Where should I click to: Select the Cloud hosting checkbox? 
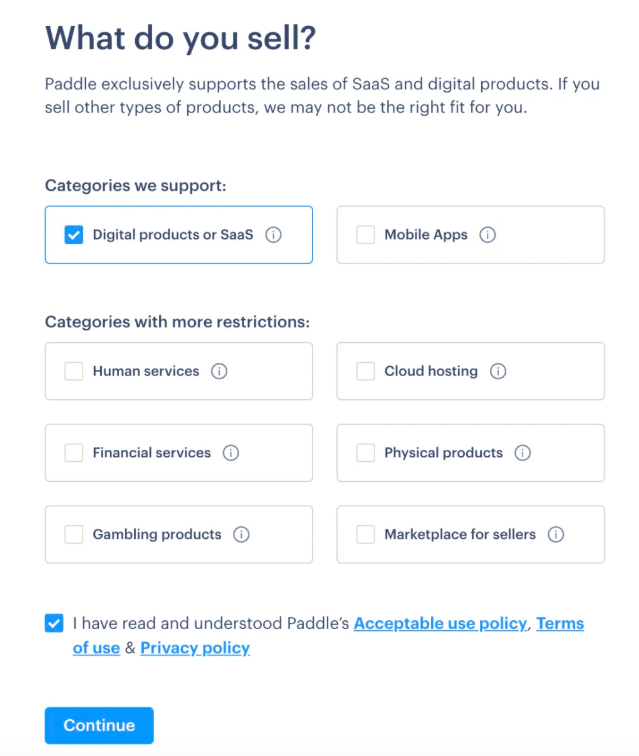click(x=366, y=371)
